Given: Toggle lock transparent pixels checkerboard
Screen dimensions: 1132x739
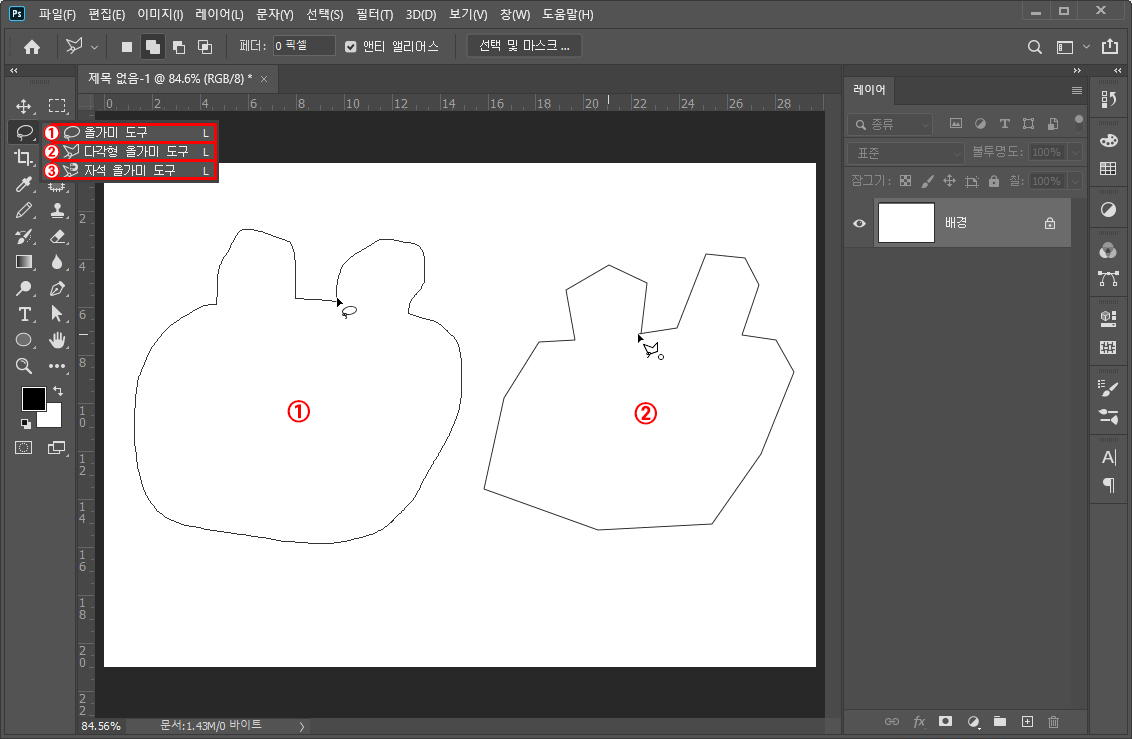Looking at the screenshot, I should coord(905,181).
